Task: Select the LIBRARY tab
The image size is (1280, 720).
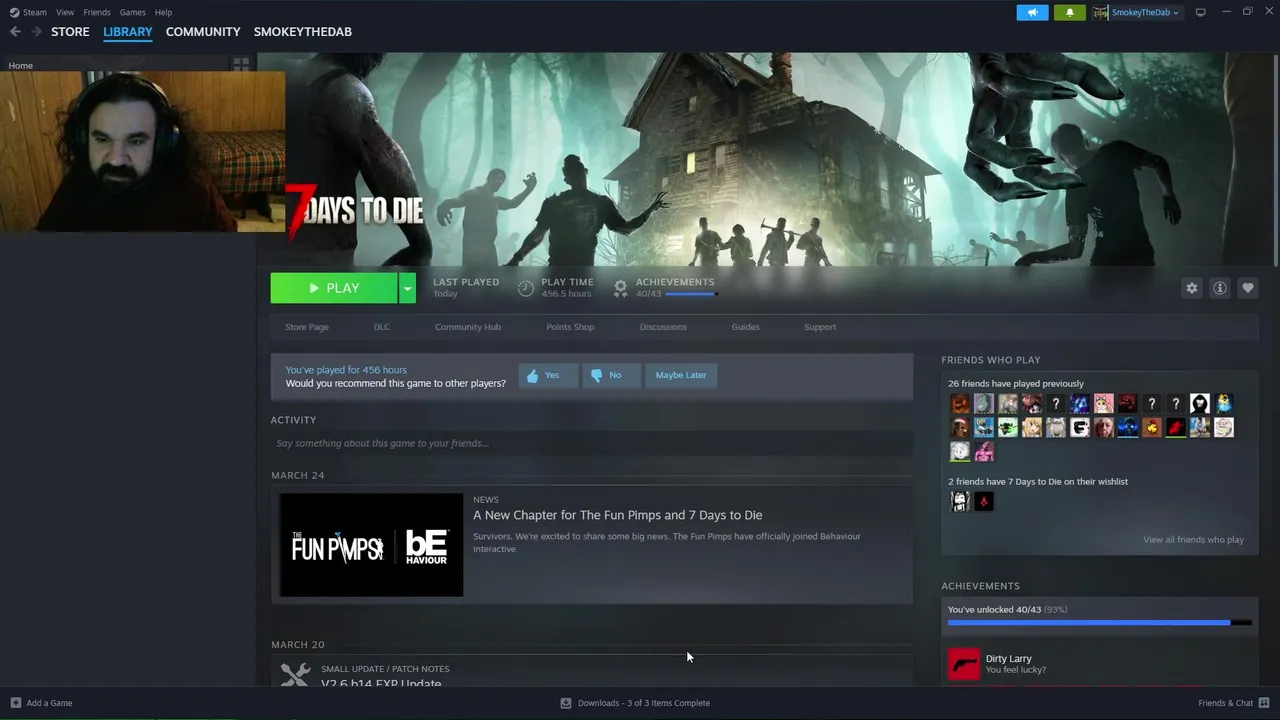Action: (x=128, y=32)
